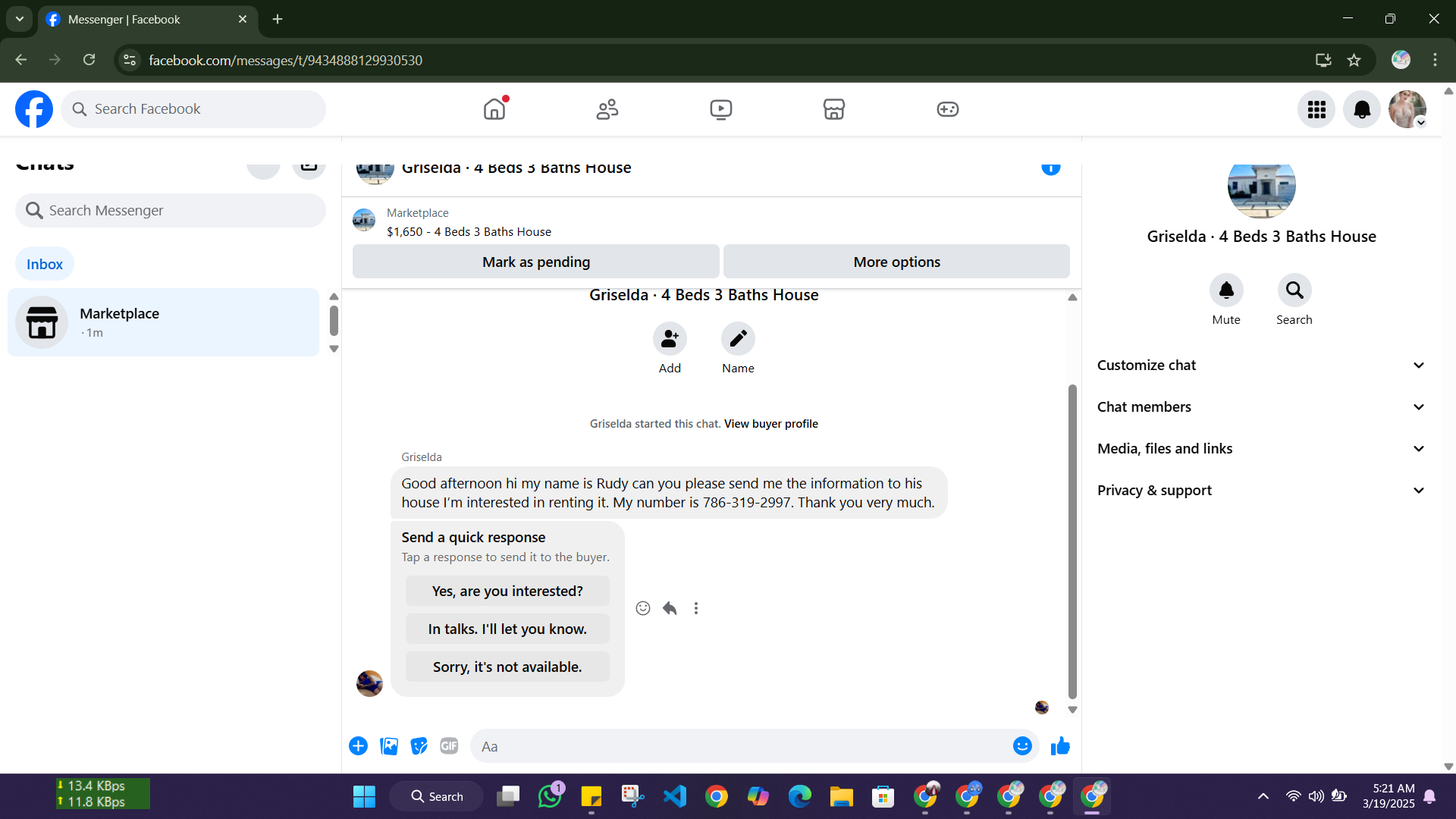Open More options for the listing
The image size is (1456, 819).
tap(896, 262)
